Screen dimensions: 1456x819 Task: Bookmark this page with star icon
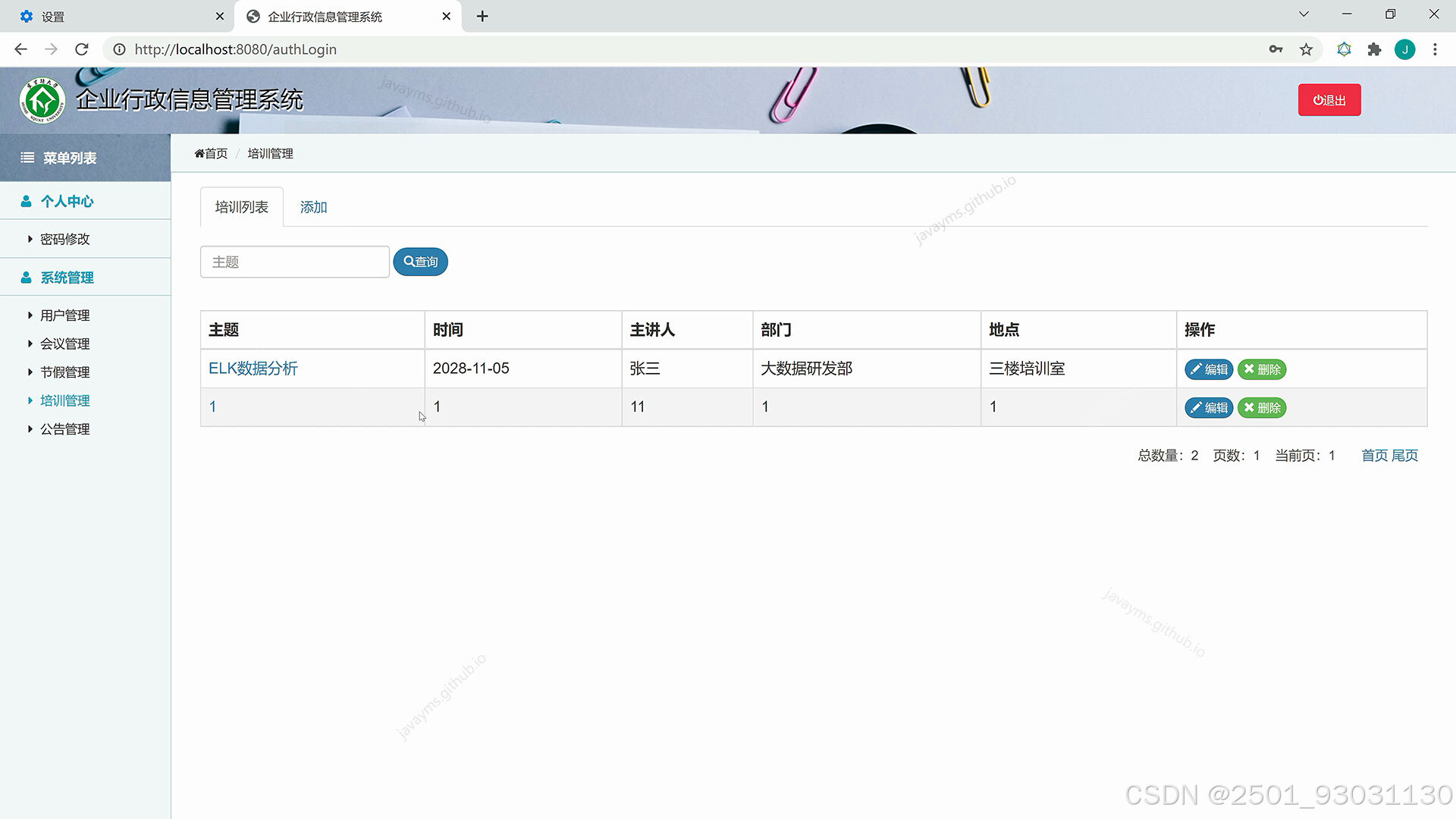click(1306, 49)
